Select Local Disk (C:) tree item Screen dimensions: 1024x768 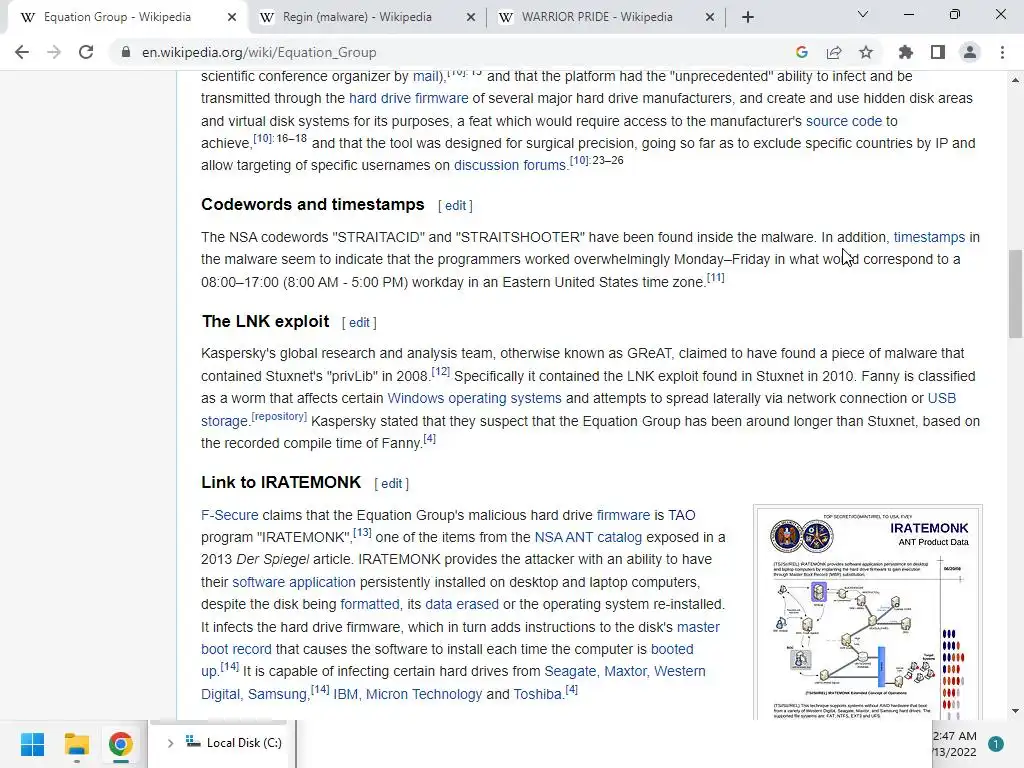pos(234,743)
